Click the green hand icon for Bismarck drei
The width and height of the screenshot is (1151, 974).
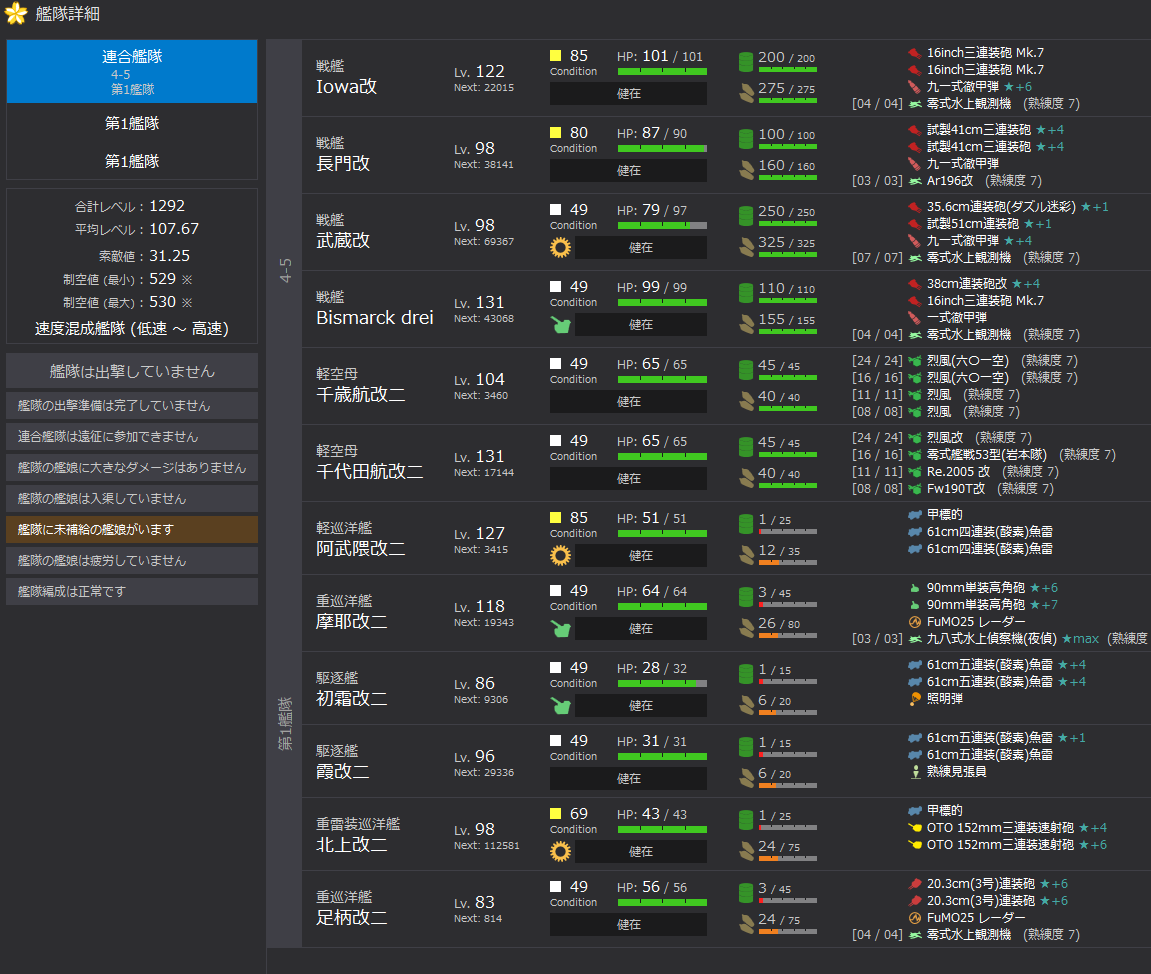(560, 325)
